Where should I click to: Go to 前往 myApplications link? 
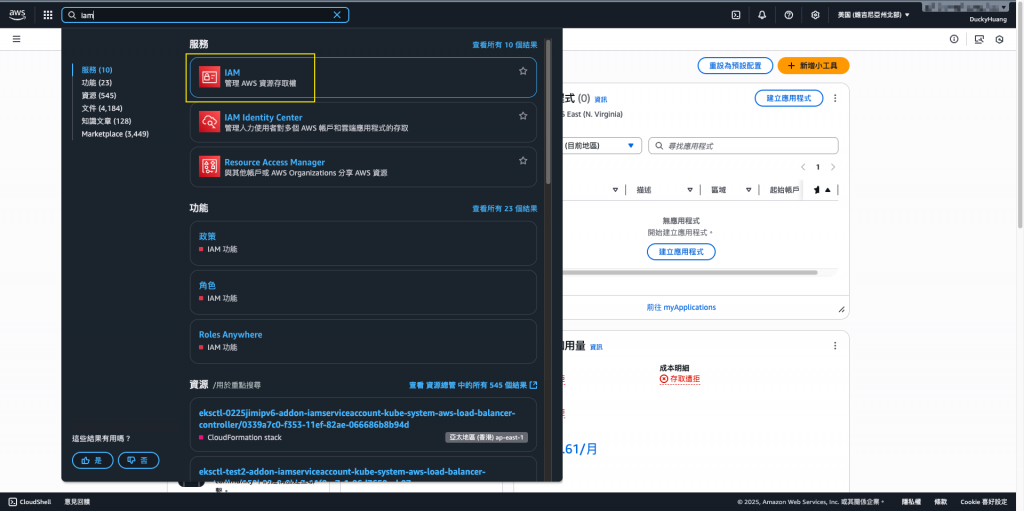coord(681,307)
